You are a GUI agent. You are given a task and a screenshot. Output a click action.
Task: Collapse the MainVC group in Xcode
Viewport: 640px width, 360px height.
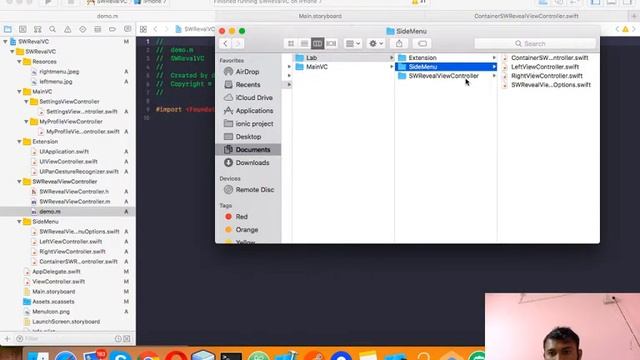[19, 91]
